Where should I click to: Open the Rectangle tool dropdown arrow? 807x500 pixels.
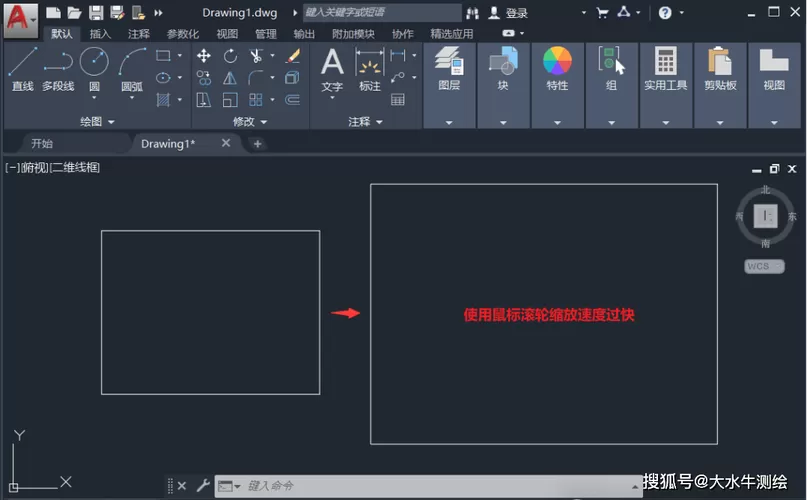[x=180, y=56]
